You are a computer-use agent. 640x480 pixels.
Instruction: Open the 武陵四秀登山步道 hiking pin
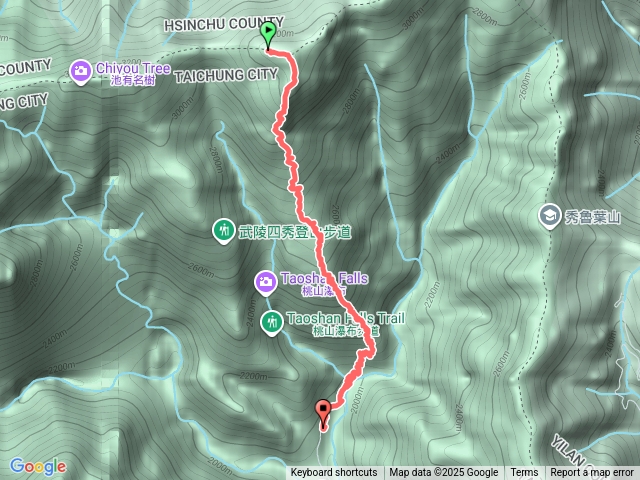(x=223, y=231)
